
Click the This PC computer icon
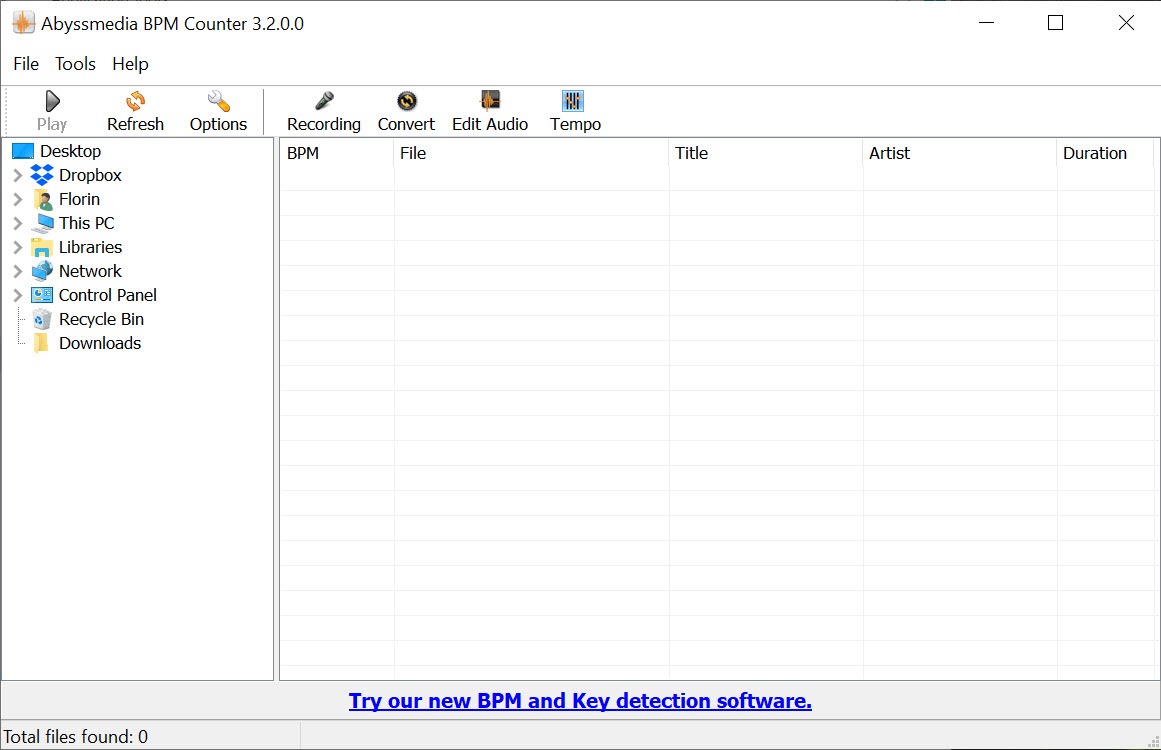point(42,223)
